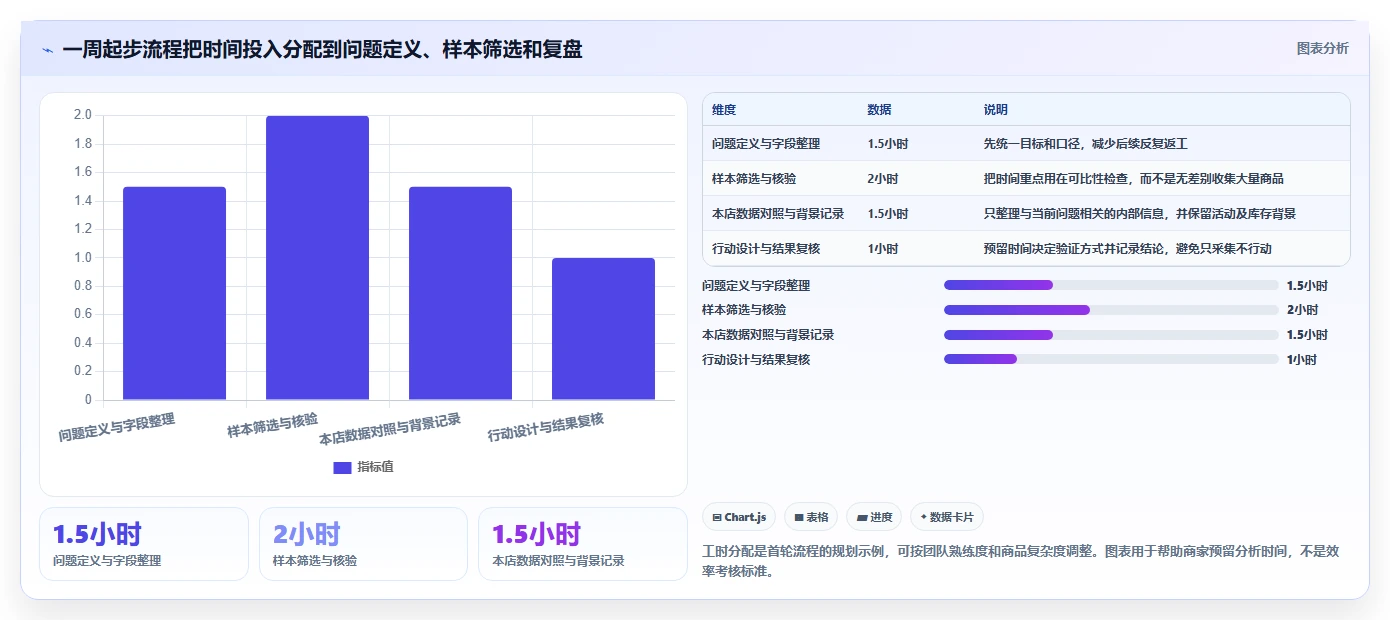The width and height of the screenshot is (1390, 620).
Task: Toggle the 指标值 legend color box
Action: 342,467
